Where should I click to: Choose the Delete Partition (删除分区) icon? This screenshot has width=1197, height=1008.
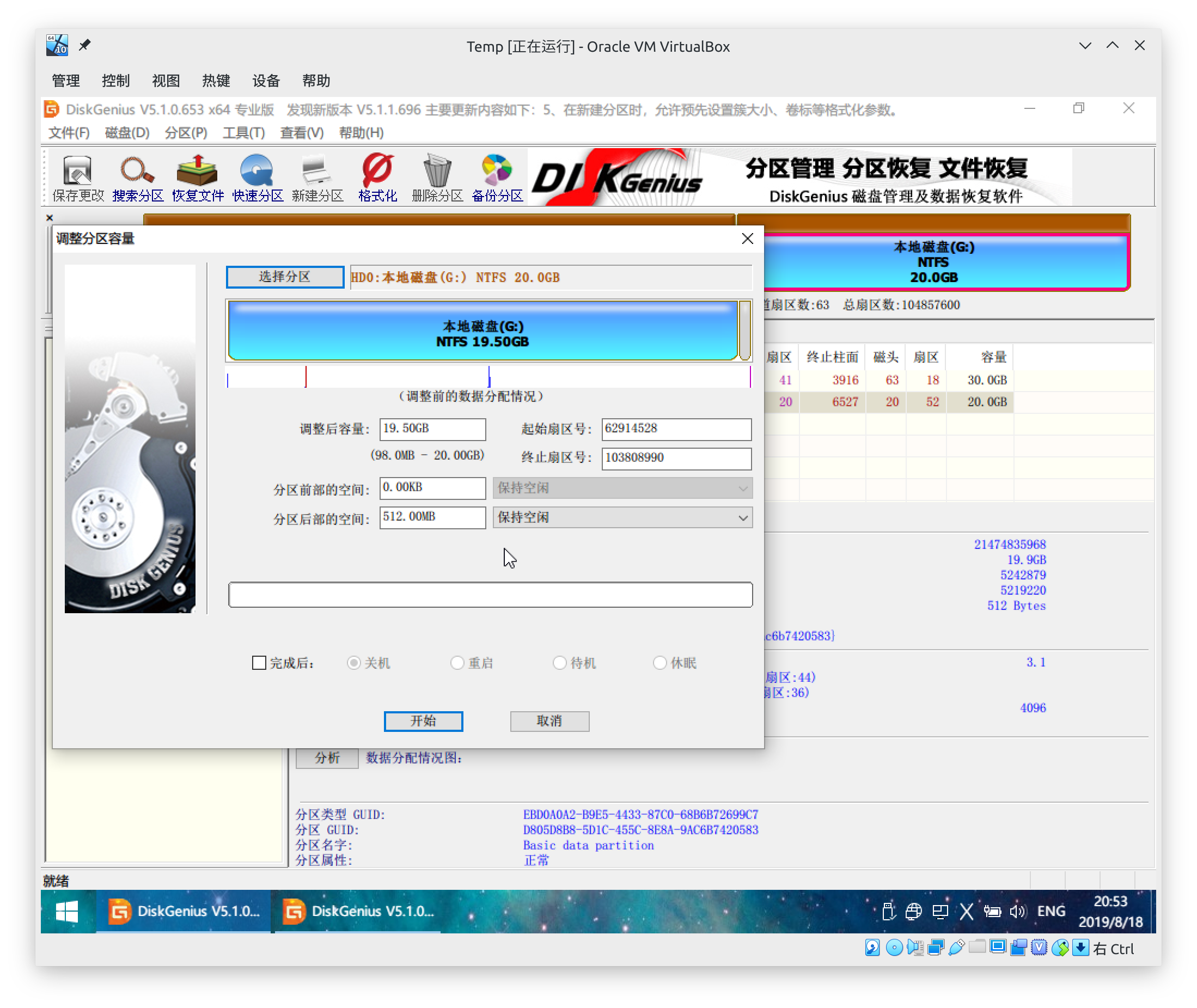tap(437, 178)
